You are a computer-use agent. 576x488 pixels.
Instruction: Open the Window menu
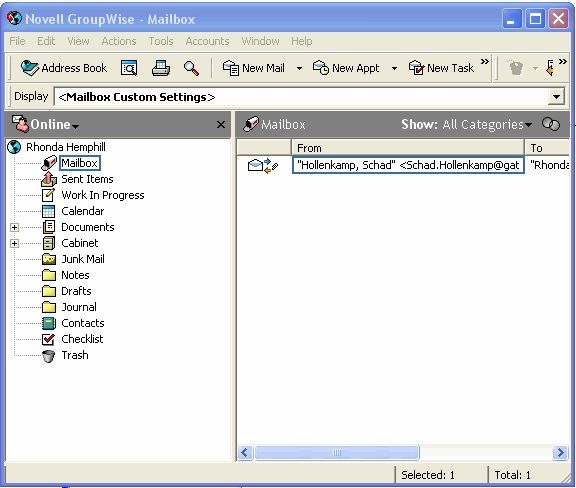point(260,41)
